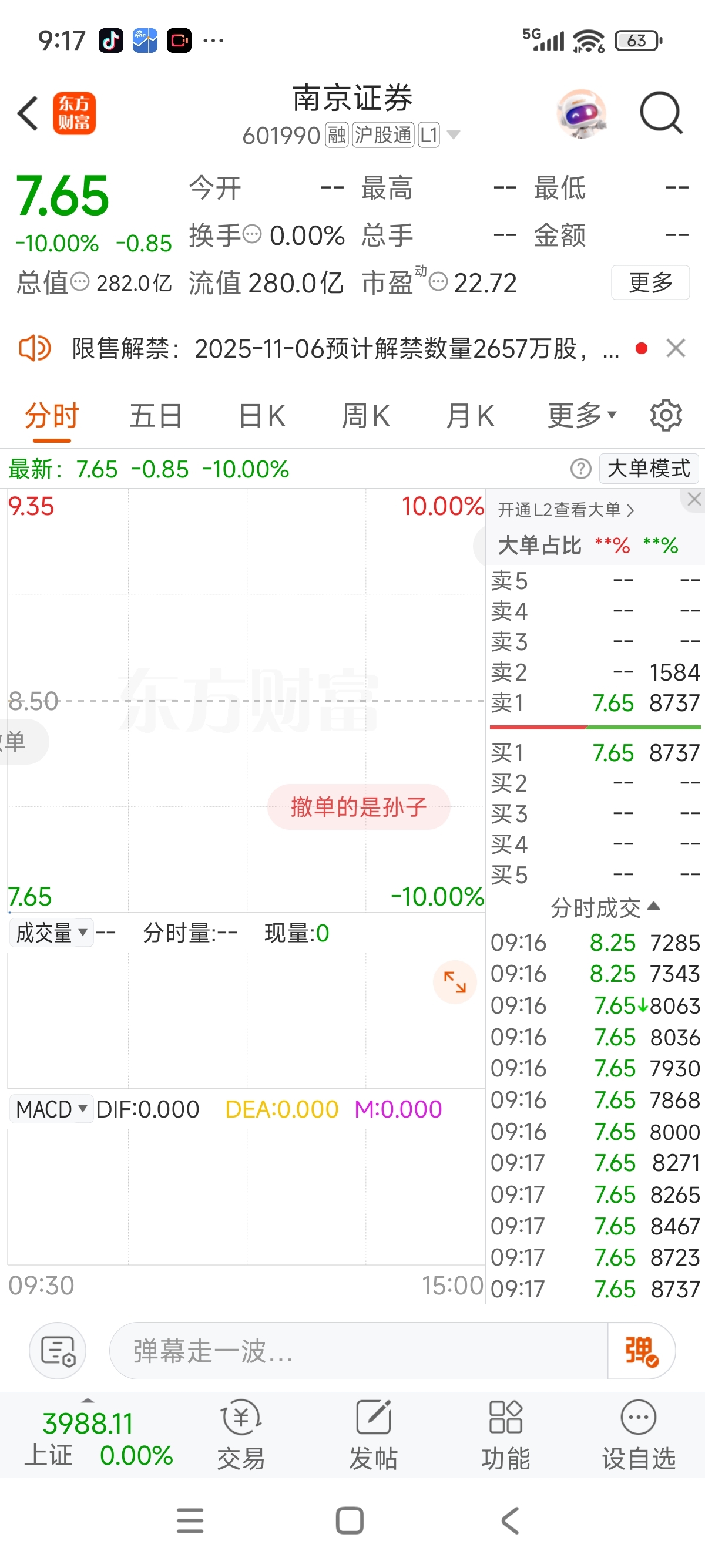Tap Android back navigation arrow

pyautogui.click(x=510, y=1520)
